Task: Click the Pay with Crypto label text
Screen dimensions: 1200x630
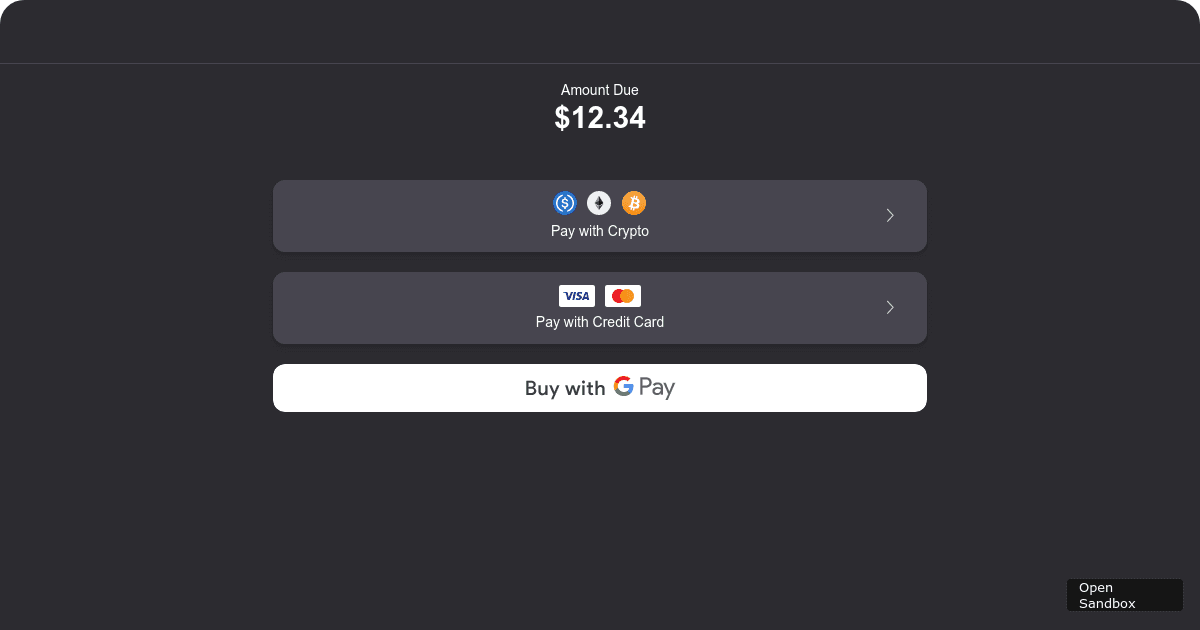Action: (x=599, y=230)
